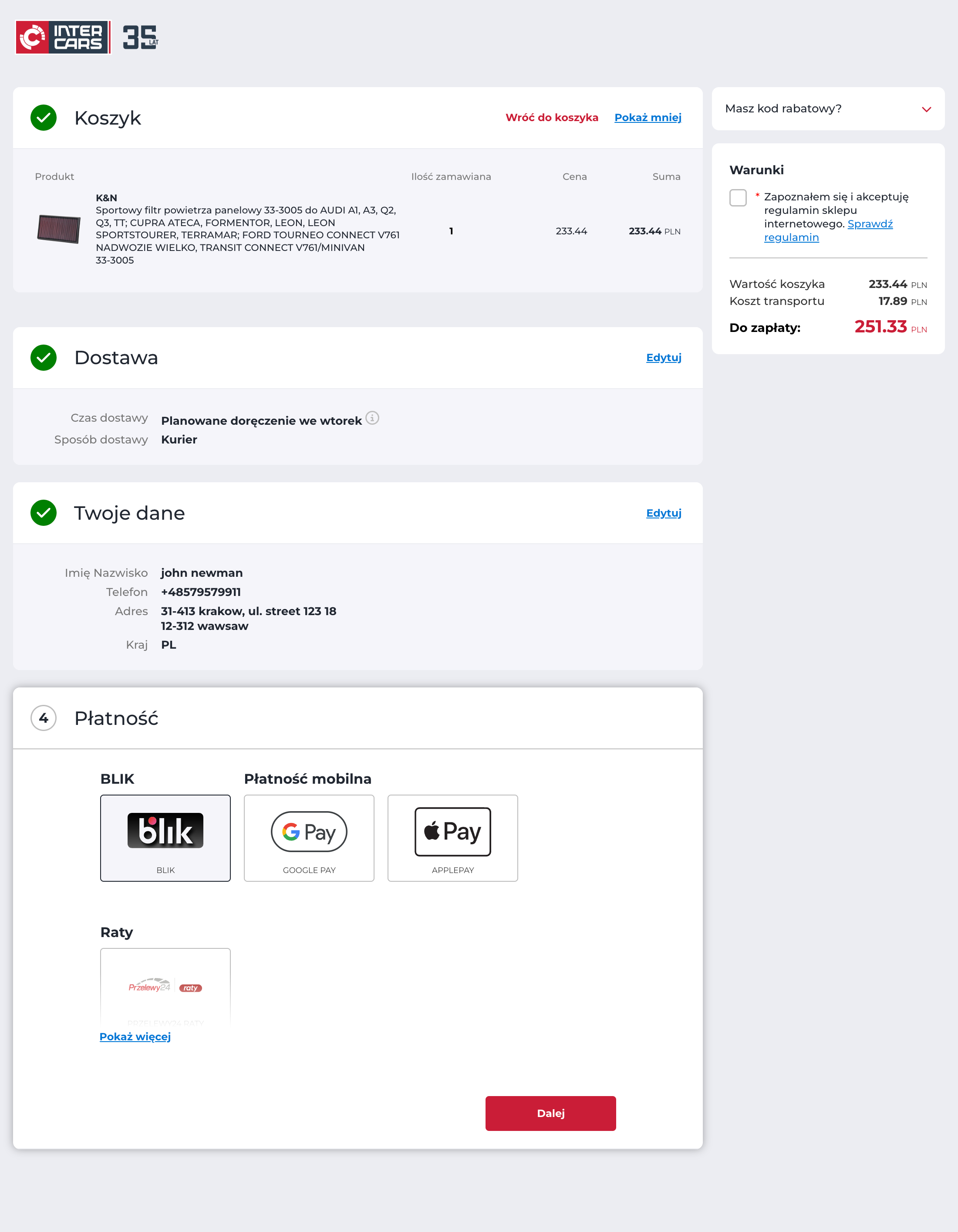Image resolution: width=958 pixels, height=1232 pixels.
Task: Select the BLIK payment option
Action: coord(165,838)
